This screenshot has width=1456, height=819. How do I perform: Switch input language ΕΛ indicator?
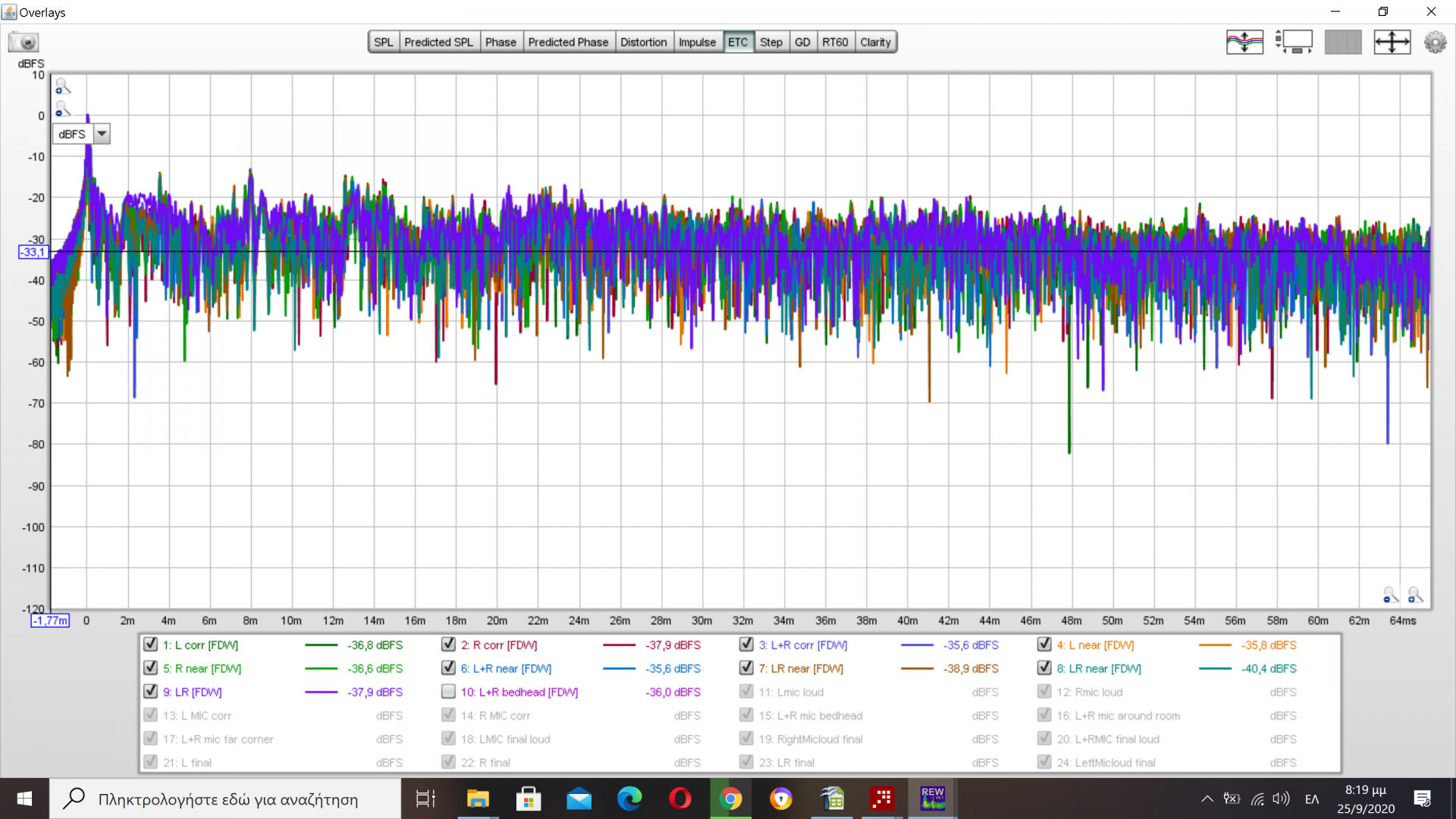(1312, 799)
